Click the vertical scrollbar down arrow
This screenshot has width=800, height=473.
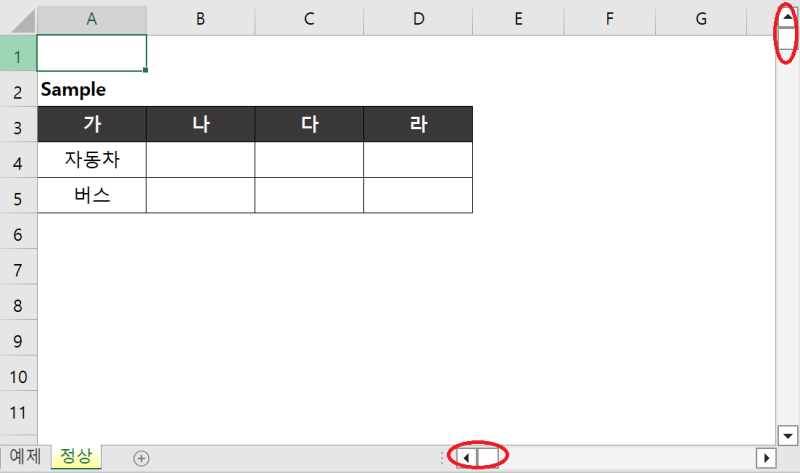point(788,436)
